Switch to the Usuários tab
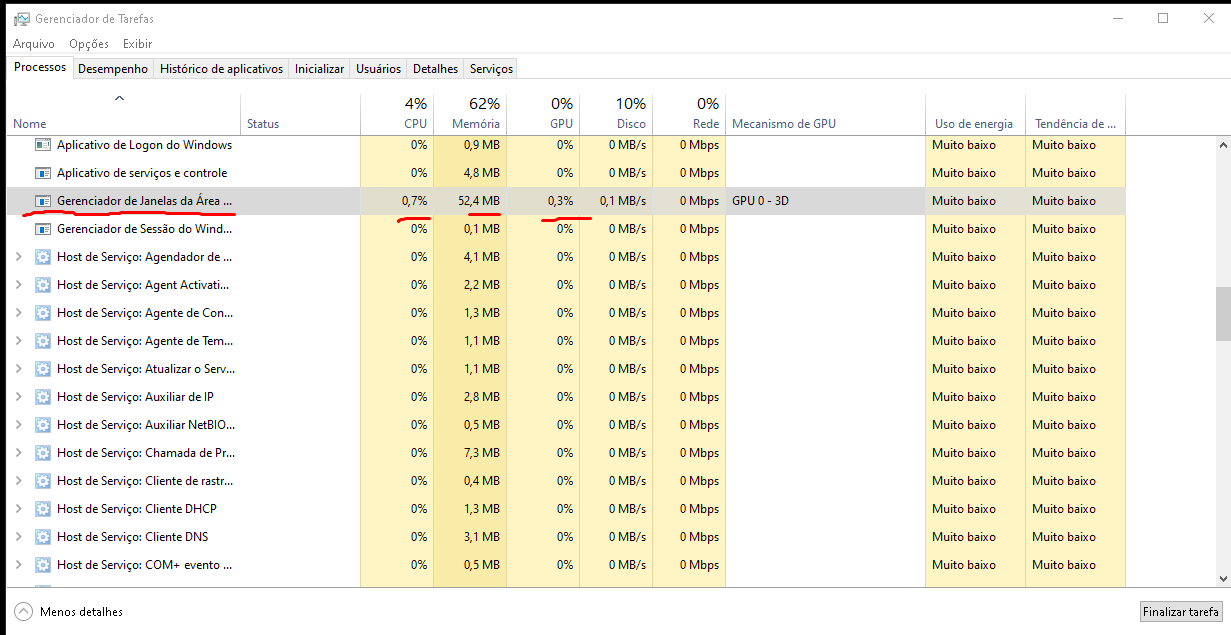Screen dimensions: 1231x635 point(379,69)
